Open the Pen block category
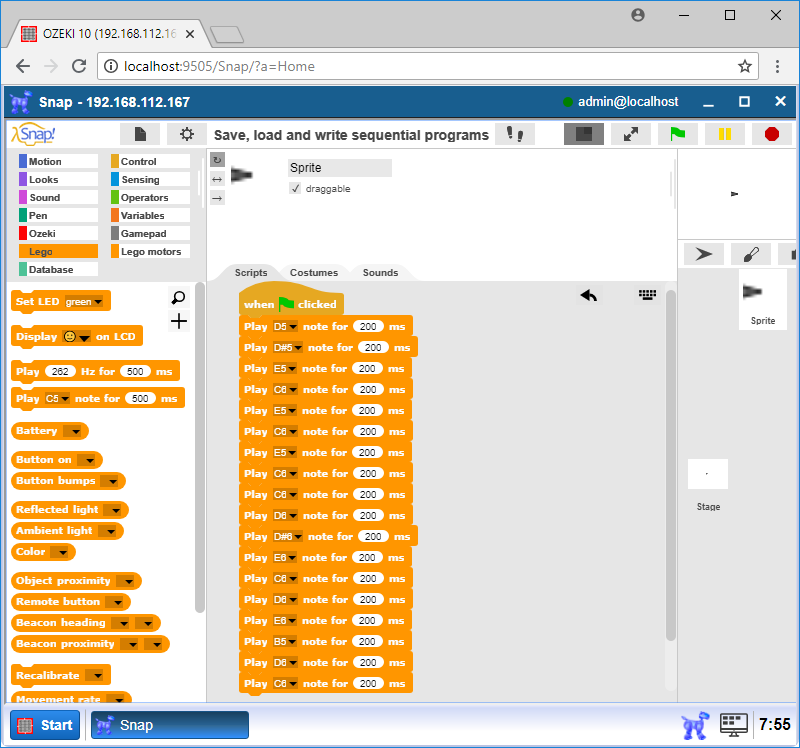The height and width of the screenshot is (748, 800). [58, 215]
